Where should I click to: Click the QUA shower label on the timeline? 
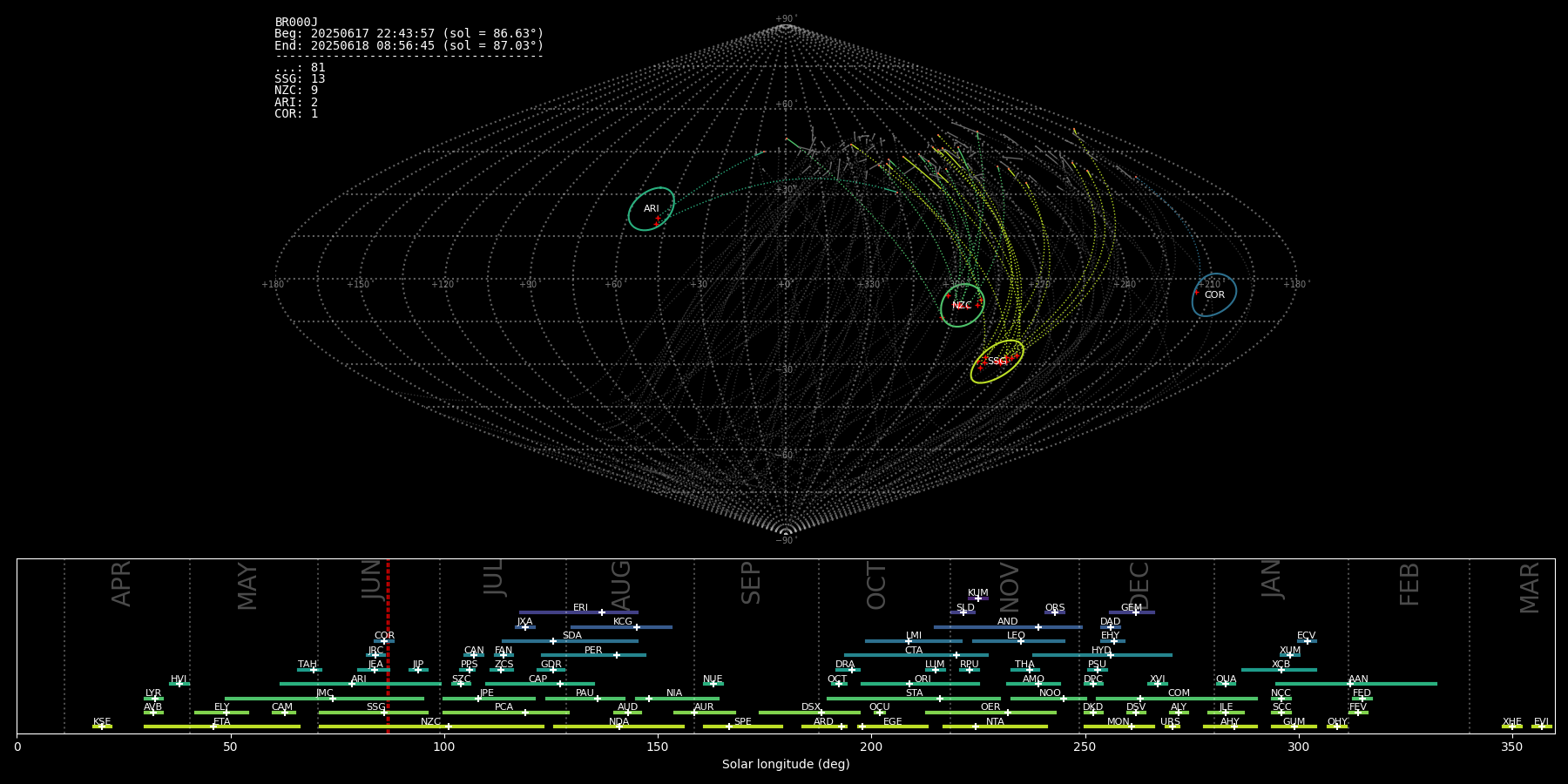1226,679
